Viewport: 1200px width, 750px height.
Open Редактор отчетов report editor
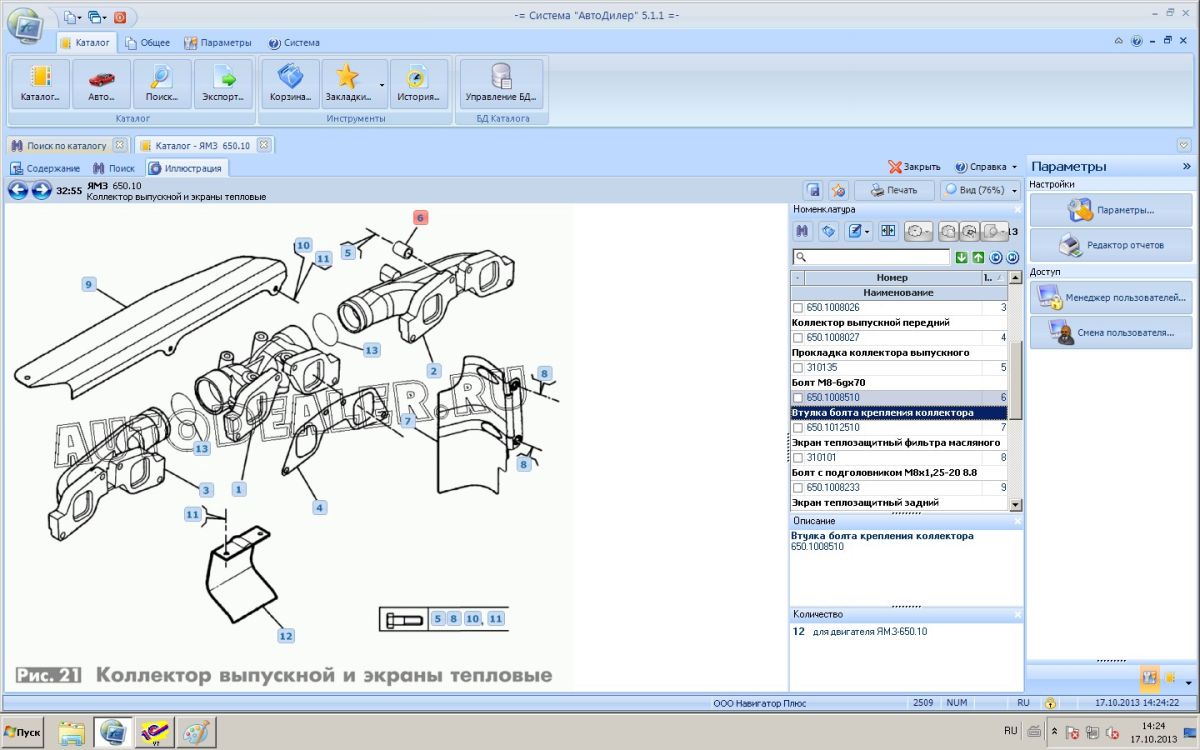1111,245
